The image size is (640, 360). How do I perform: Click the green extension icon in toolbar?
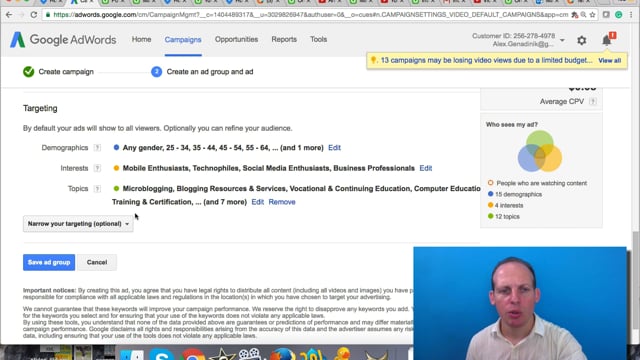[619, 15]
